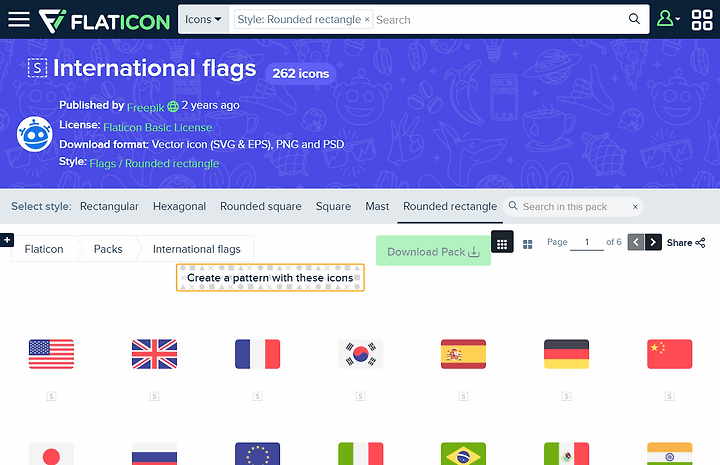The image size is (720, 465).
Task: Open the Freepik publisher link
Action: pyautogui.click(x=145, y=107)
